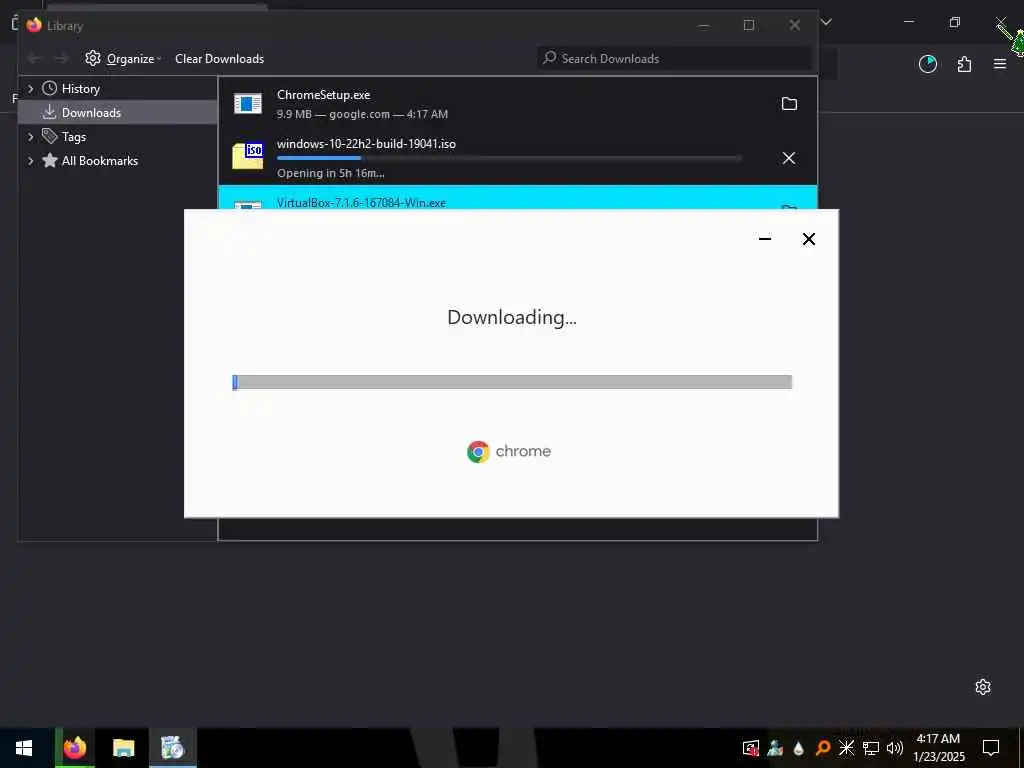Click the asterisk tray icon
This screenshot has width=1024, height=768.
846,748
